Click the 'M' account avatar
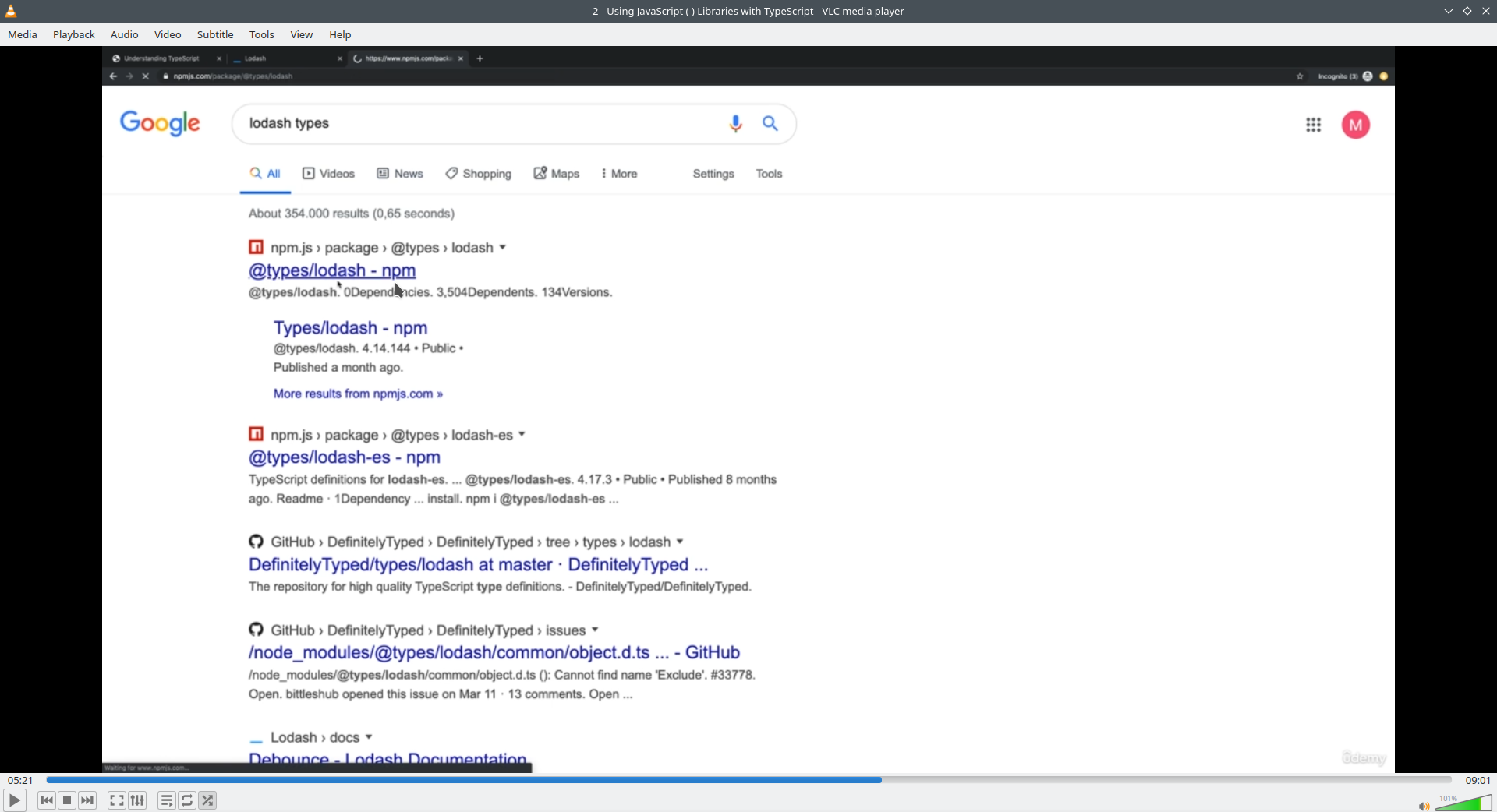 coord(1356,125)
